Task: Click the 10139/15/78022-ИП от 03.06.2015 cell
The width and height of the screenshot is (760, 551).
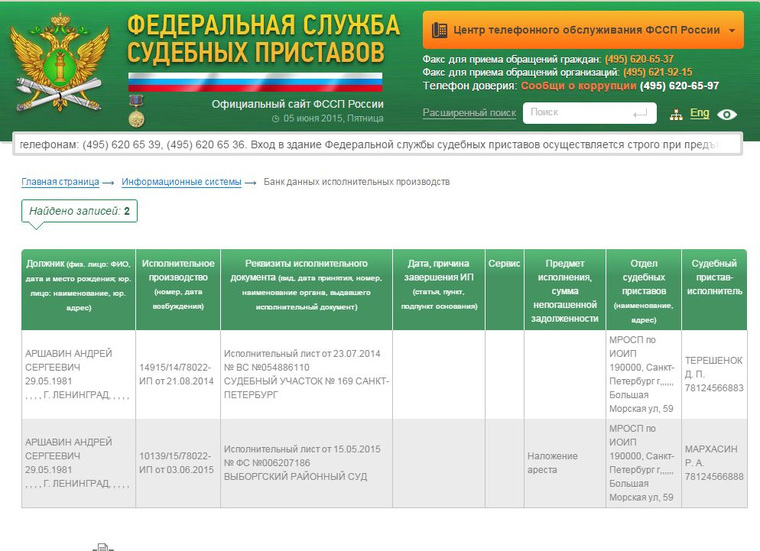Action: click(x=178, y=463)
